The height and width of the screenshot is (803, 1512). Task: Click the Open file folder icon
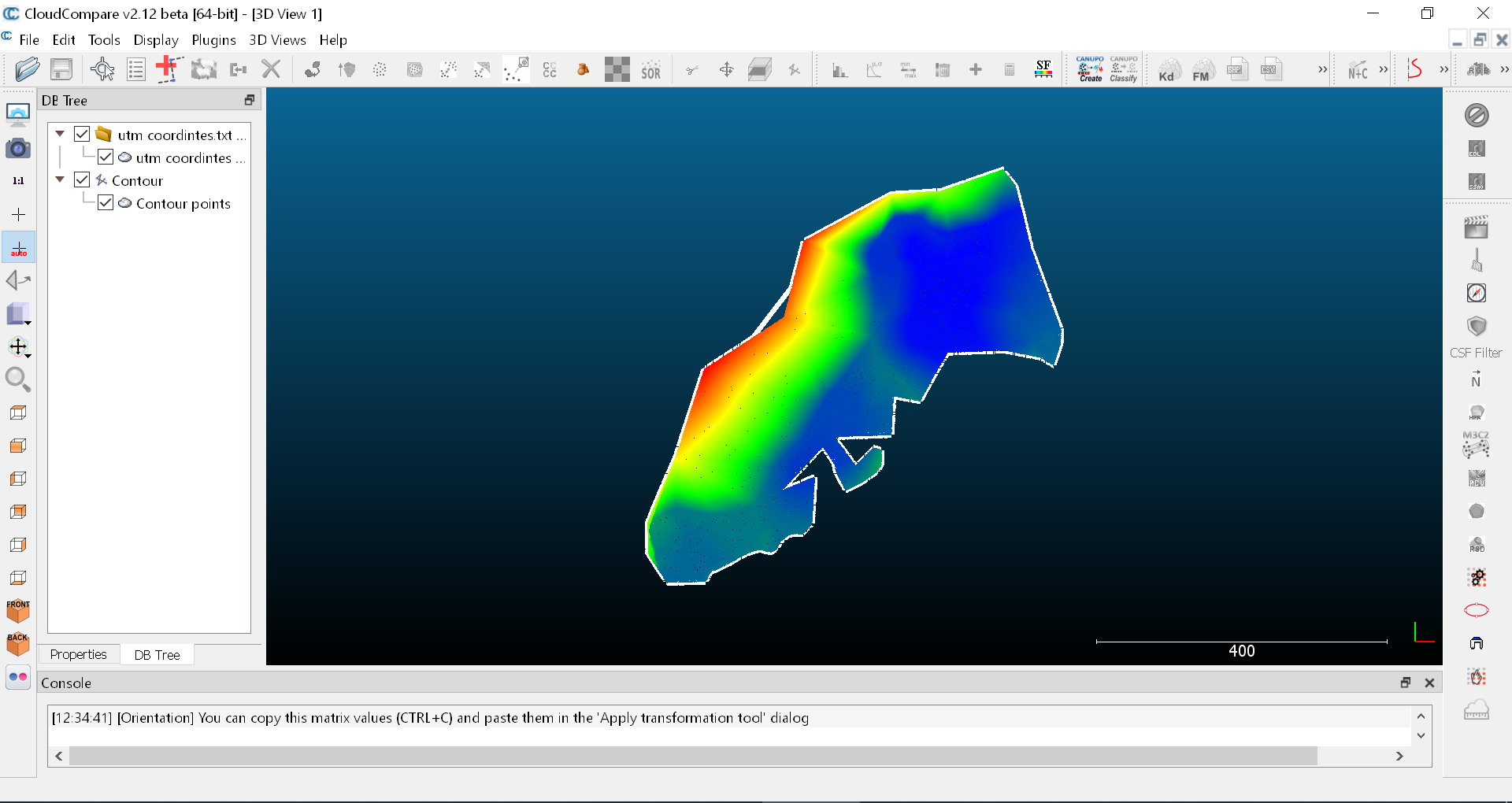(27, 70)
